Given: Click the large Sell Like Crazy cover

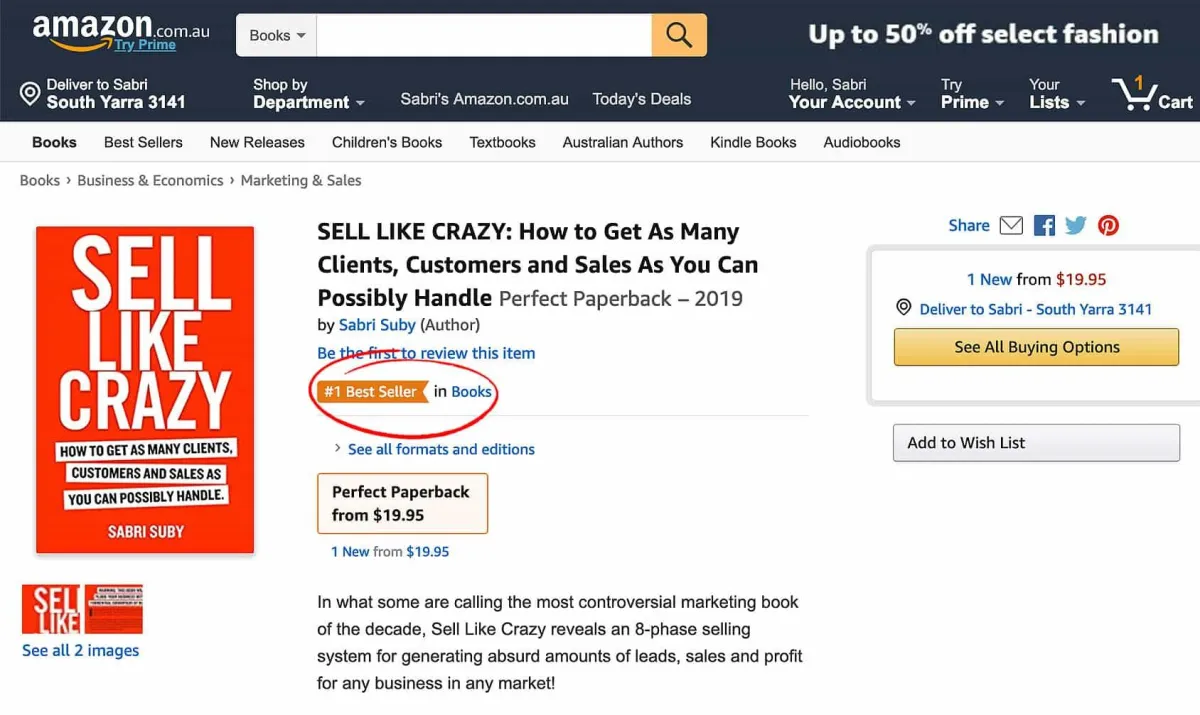Looking at the screenshot, I should (145, 389).
